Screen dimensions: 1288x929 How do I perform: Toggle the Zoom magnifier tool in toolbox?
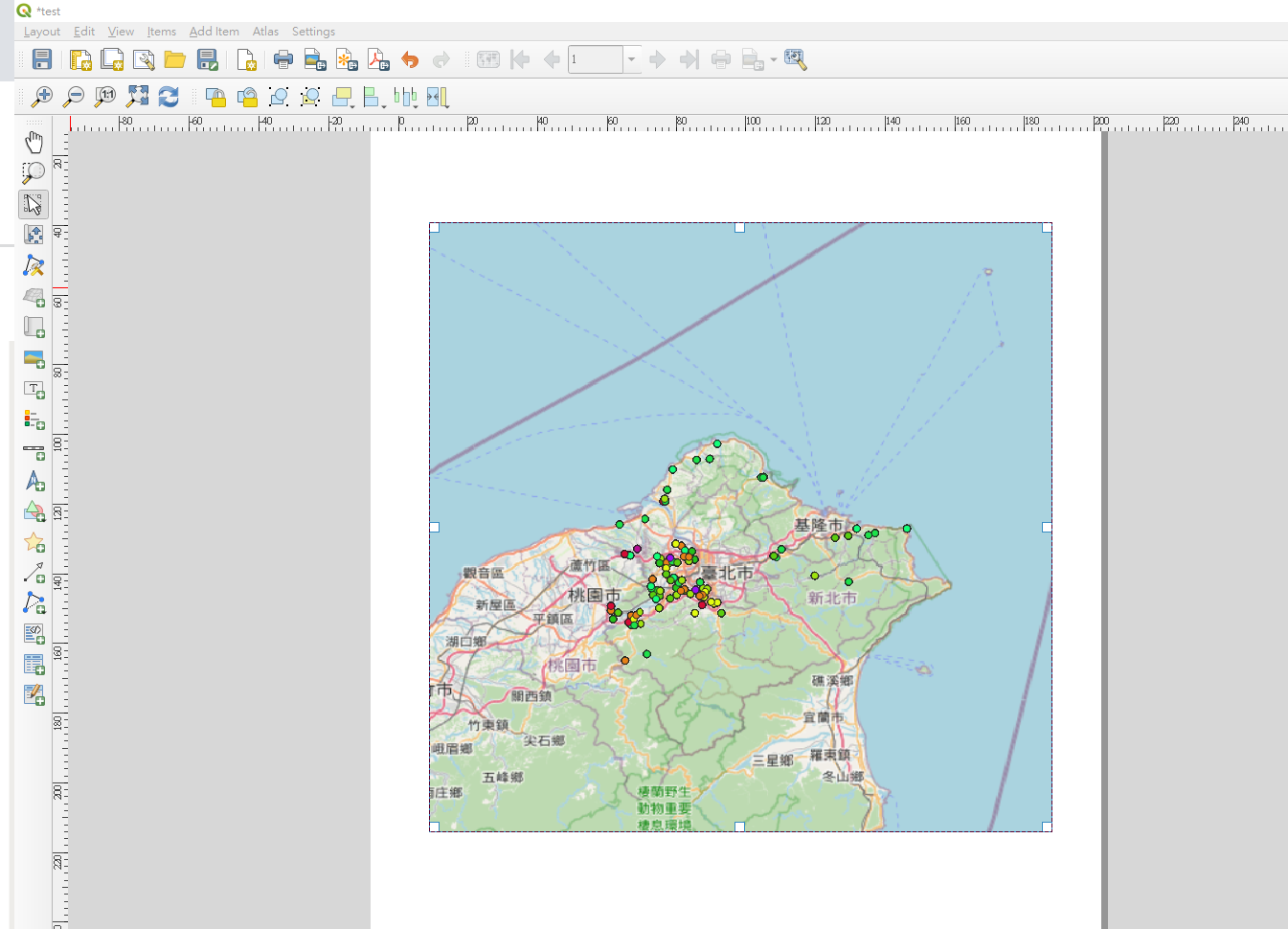pyautogui.click(x=34, y=173)
